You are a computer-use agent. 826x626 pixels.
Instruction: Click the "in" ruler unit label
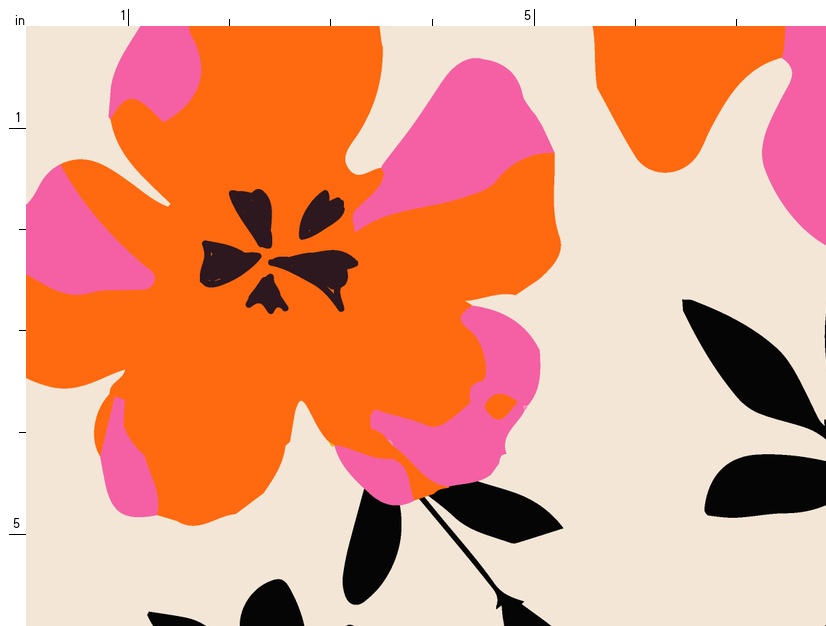(x=19, y=20)
